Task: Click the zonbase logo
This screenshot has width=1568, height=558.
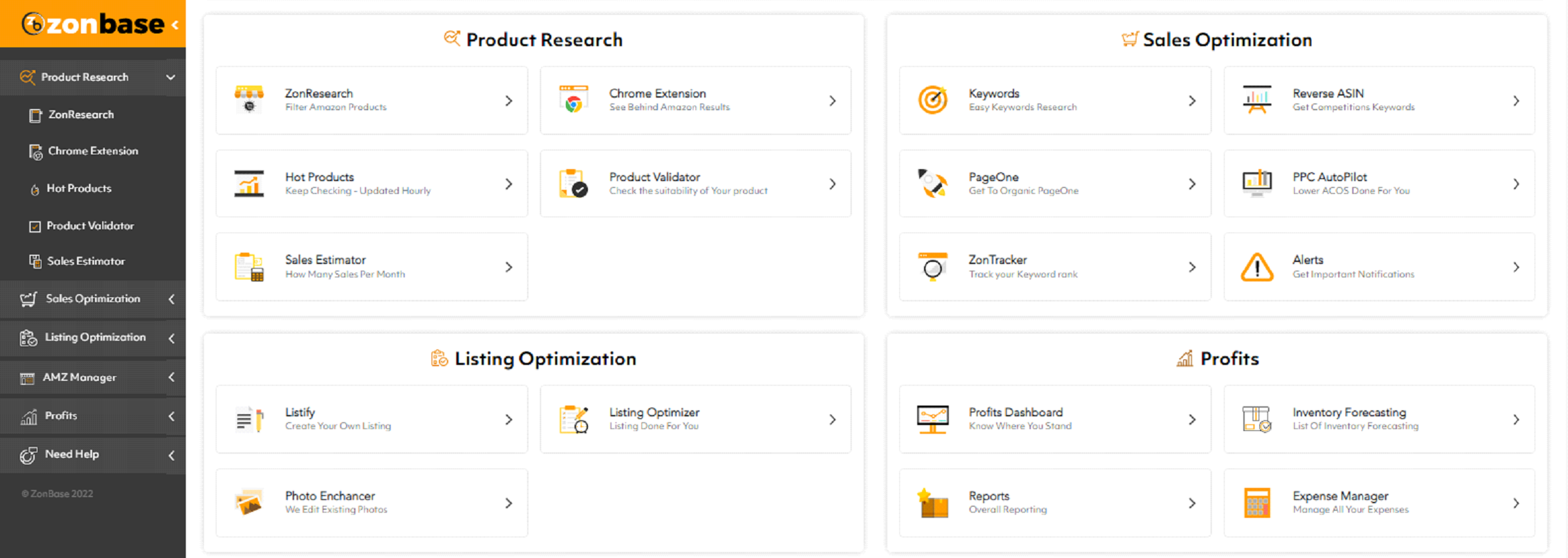Action: (x=94, y=24)
